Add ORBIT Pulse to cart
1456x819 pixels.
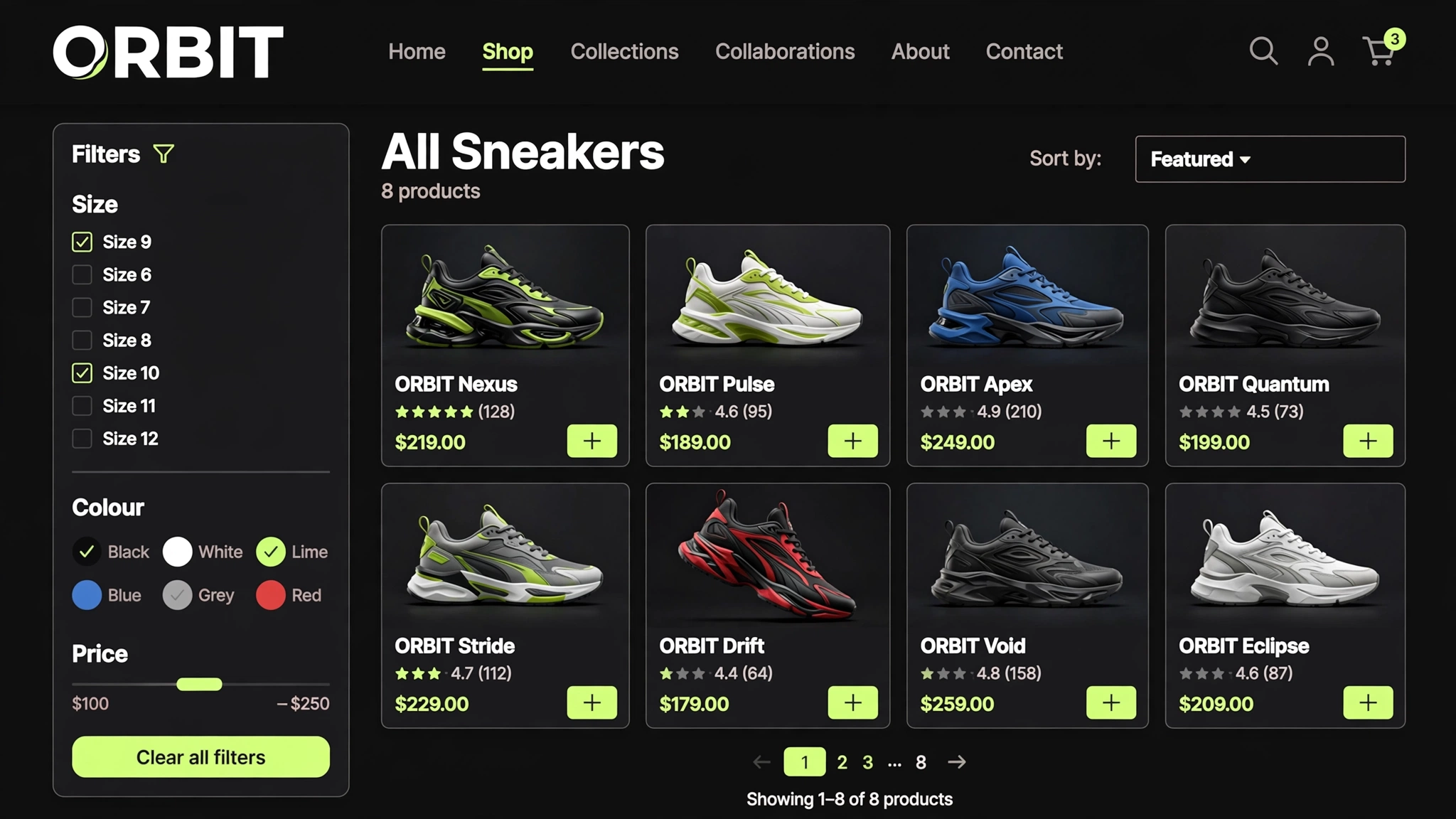pos(852,441)
